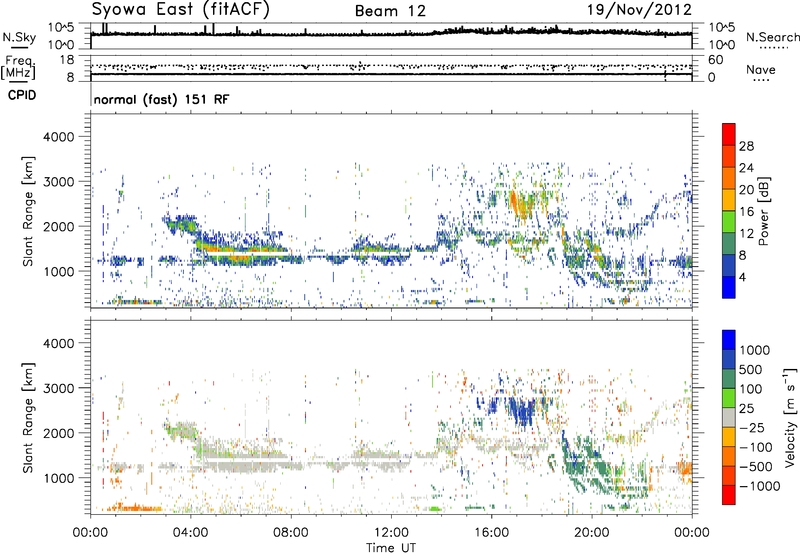Click the date '19/Nov/2012'
800x554 pixels.
coord(639,9)
